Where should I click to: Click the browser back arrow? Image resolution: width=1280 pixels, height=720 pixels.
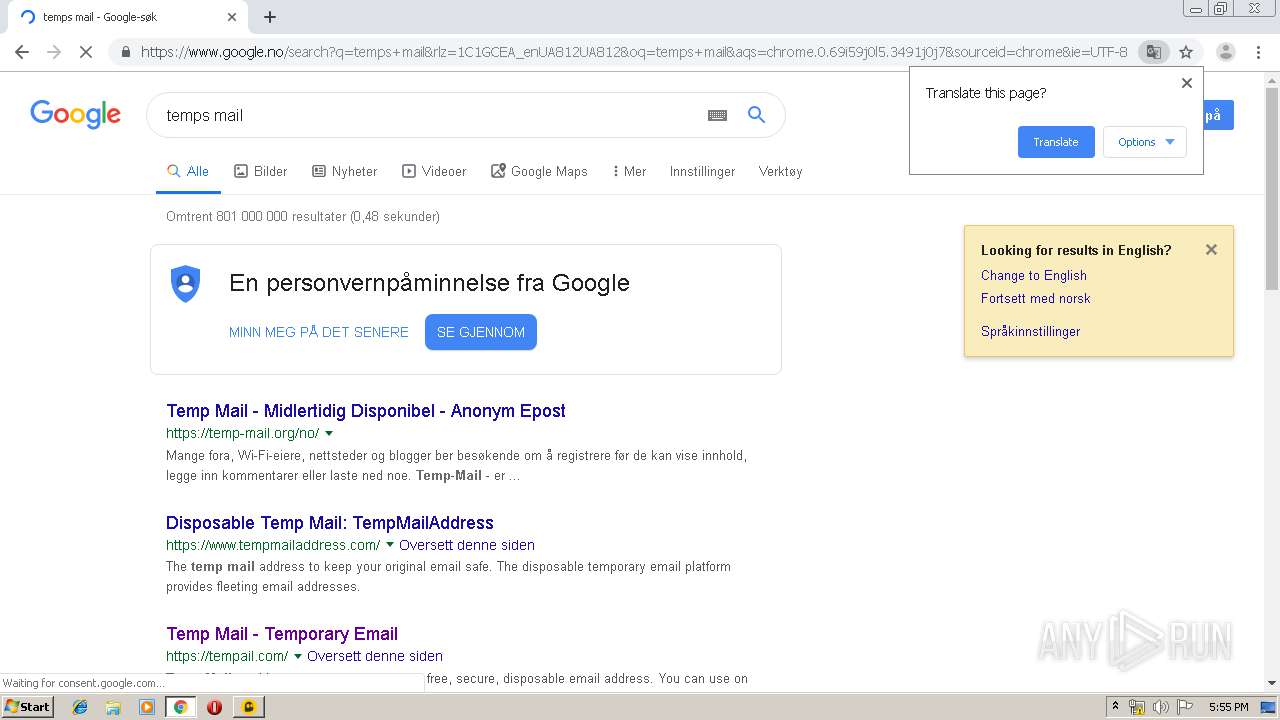tap(22, 52)
